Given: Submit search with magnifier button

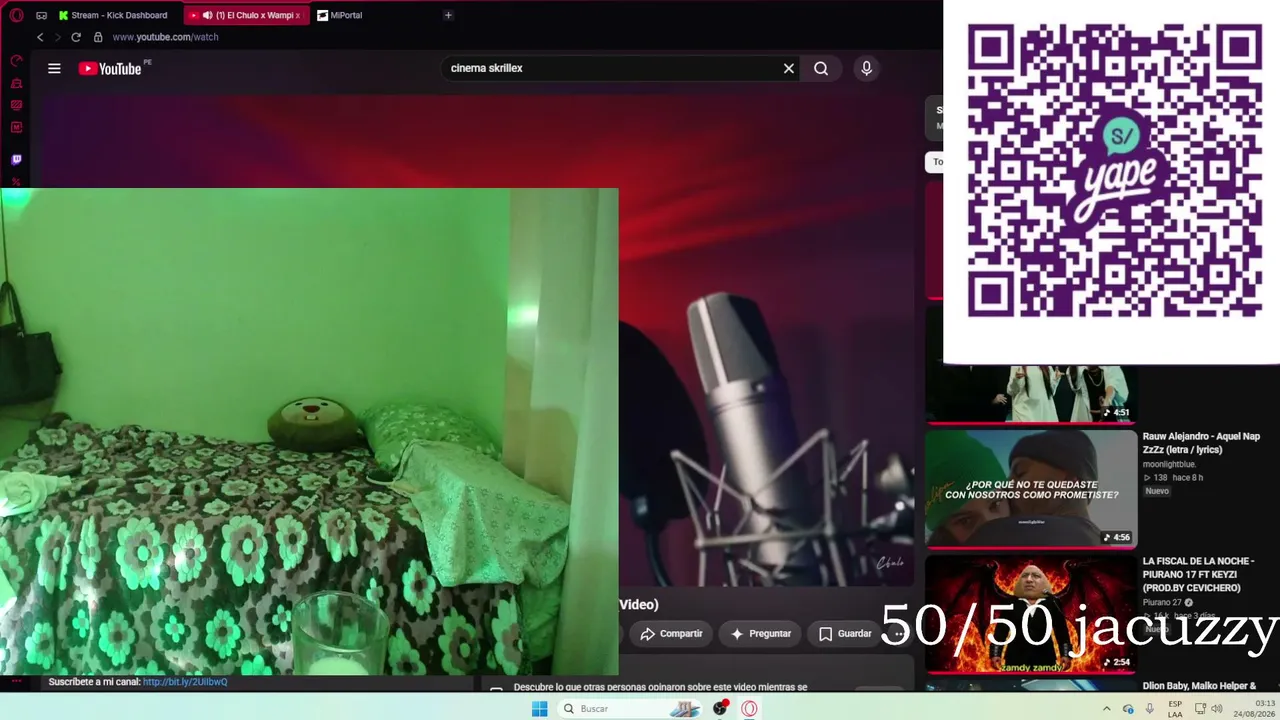Looking at the screenshot, I should (x=821, y=68).
